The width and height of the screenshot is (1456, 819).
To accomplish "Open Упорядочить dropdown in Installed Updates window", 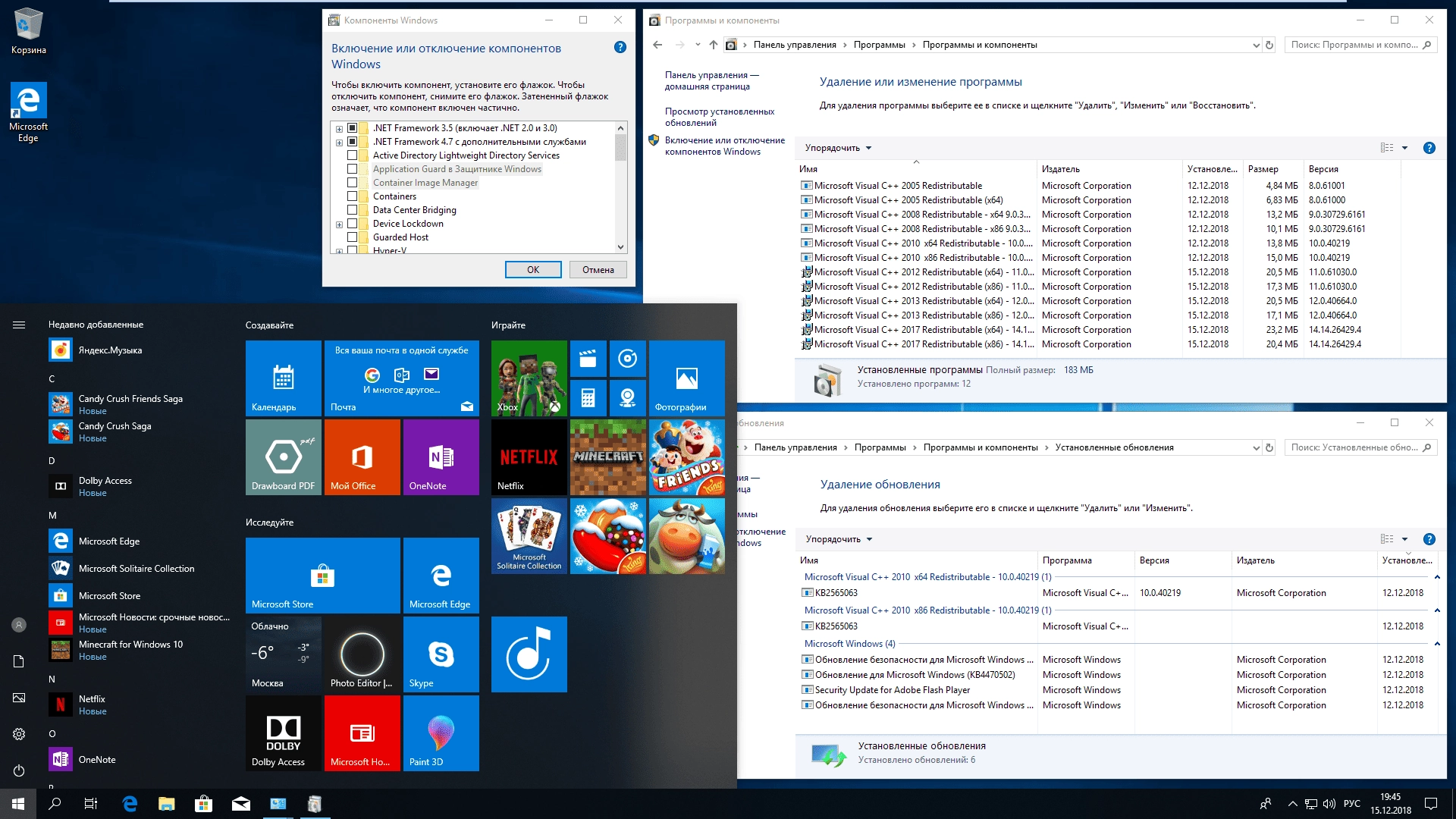I will tap(839, 539).
